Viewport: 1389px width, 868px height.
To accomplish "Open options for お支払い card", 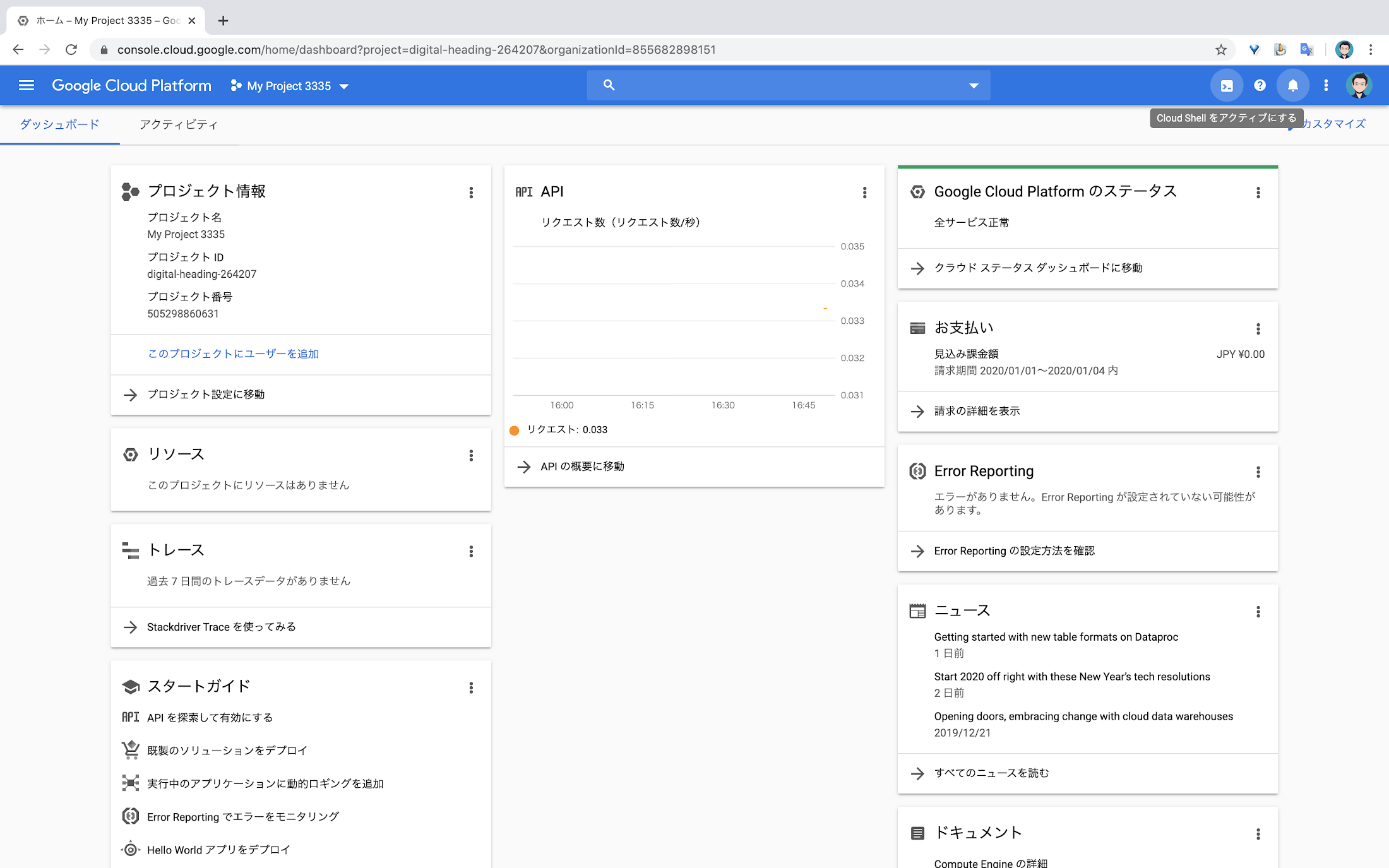I will [x=1258, y=329].
